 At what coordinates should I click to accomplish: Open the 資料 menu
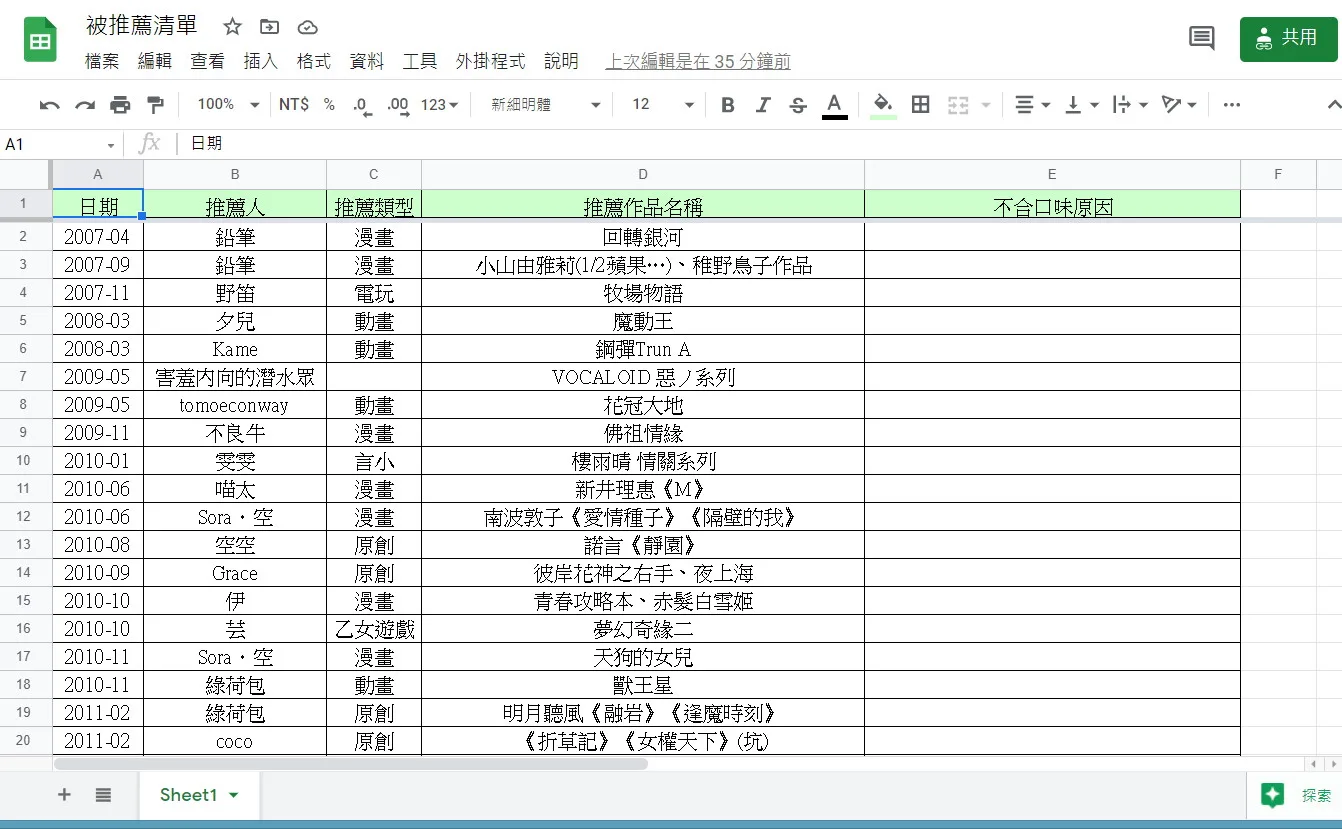point(366,61)
